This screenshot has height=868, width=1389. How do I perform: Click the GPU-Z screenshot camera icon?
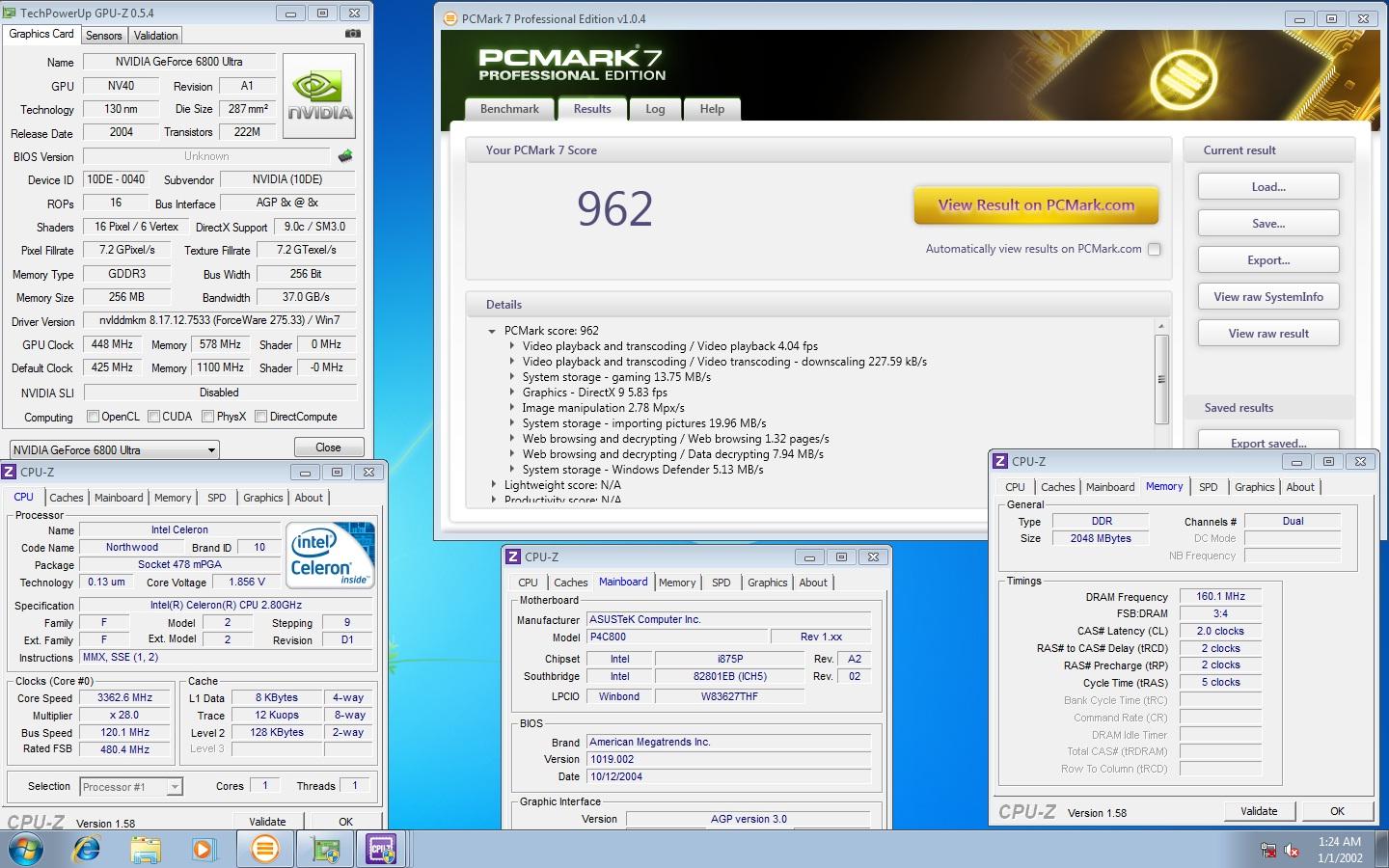coord(353,34)
